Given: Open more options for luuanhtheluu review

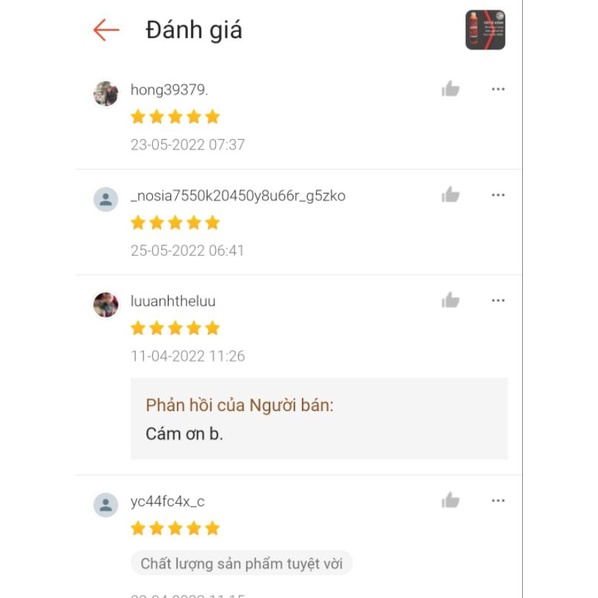Looking at the screenshot, I should pos(498,301).
